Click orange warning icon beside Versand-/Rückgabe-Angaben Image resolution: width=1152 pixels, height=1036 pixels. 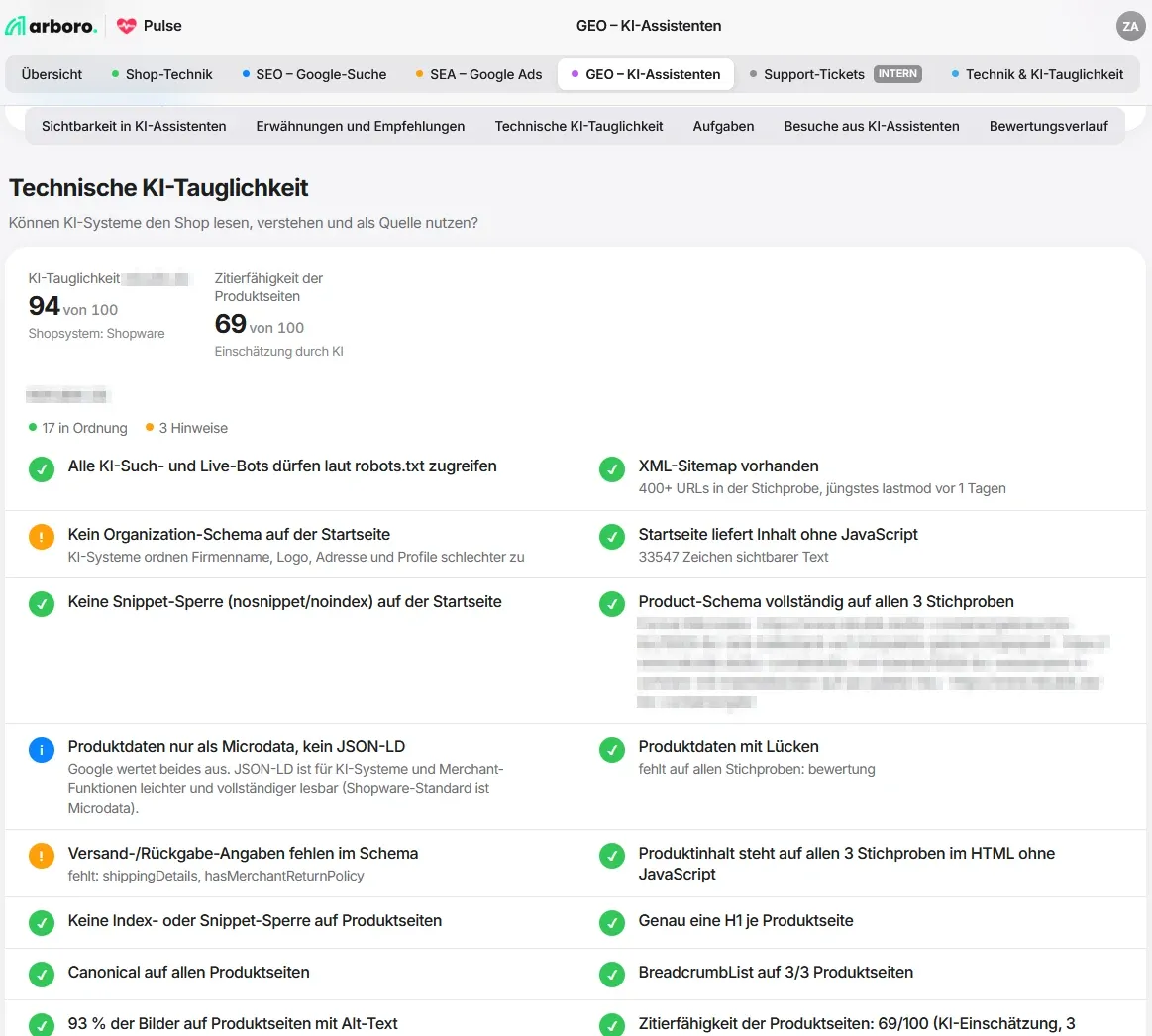pos(42,856)
